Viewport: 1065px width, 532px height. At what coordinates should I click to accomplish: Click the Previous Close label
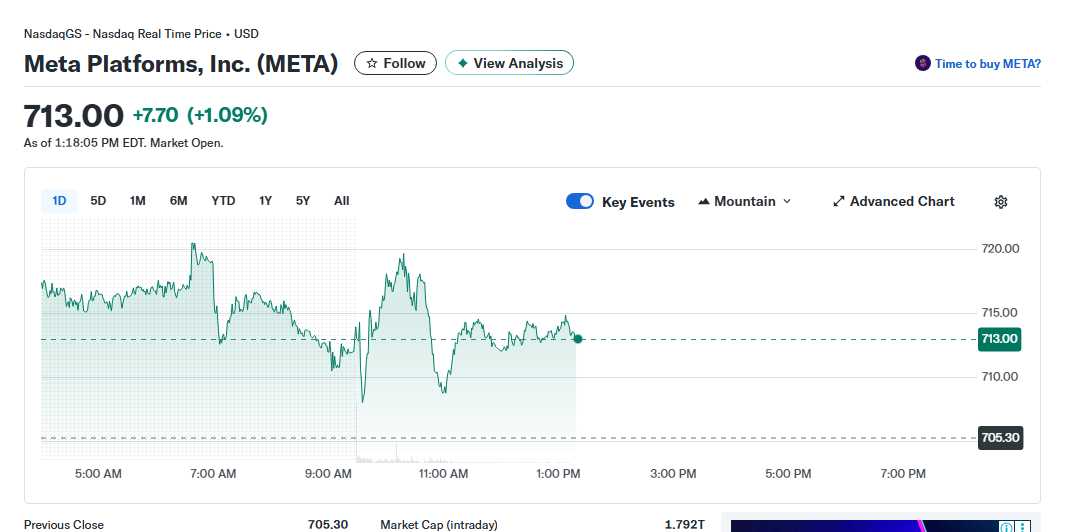point(64,525)
